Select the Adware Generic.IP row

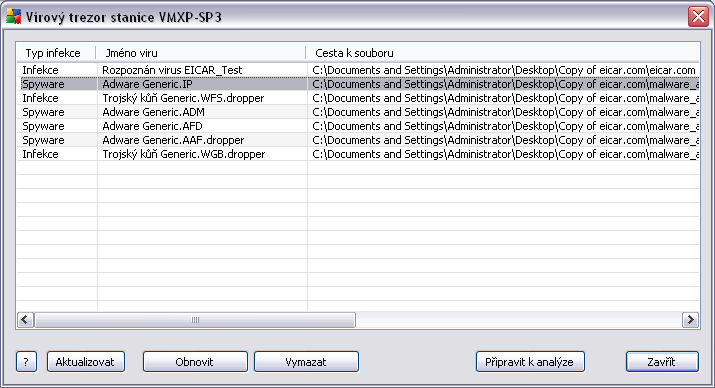coord(358,84)
